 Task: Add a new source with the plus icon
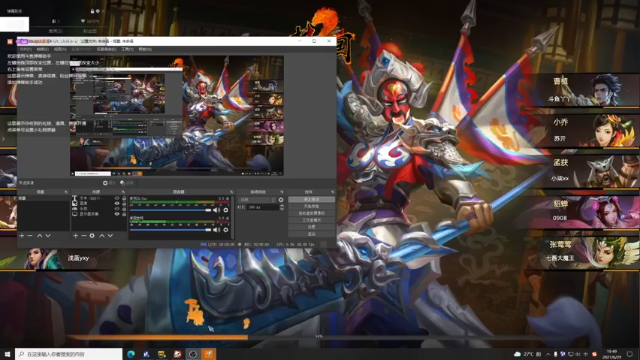coord(76,236)
